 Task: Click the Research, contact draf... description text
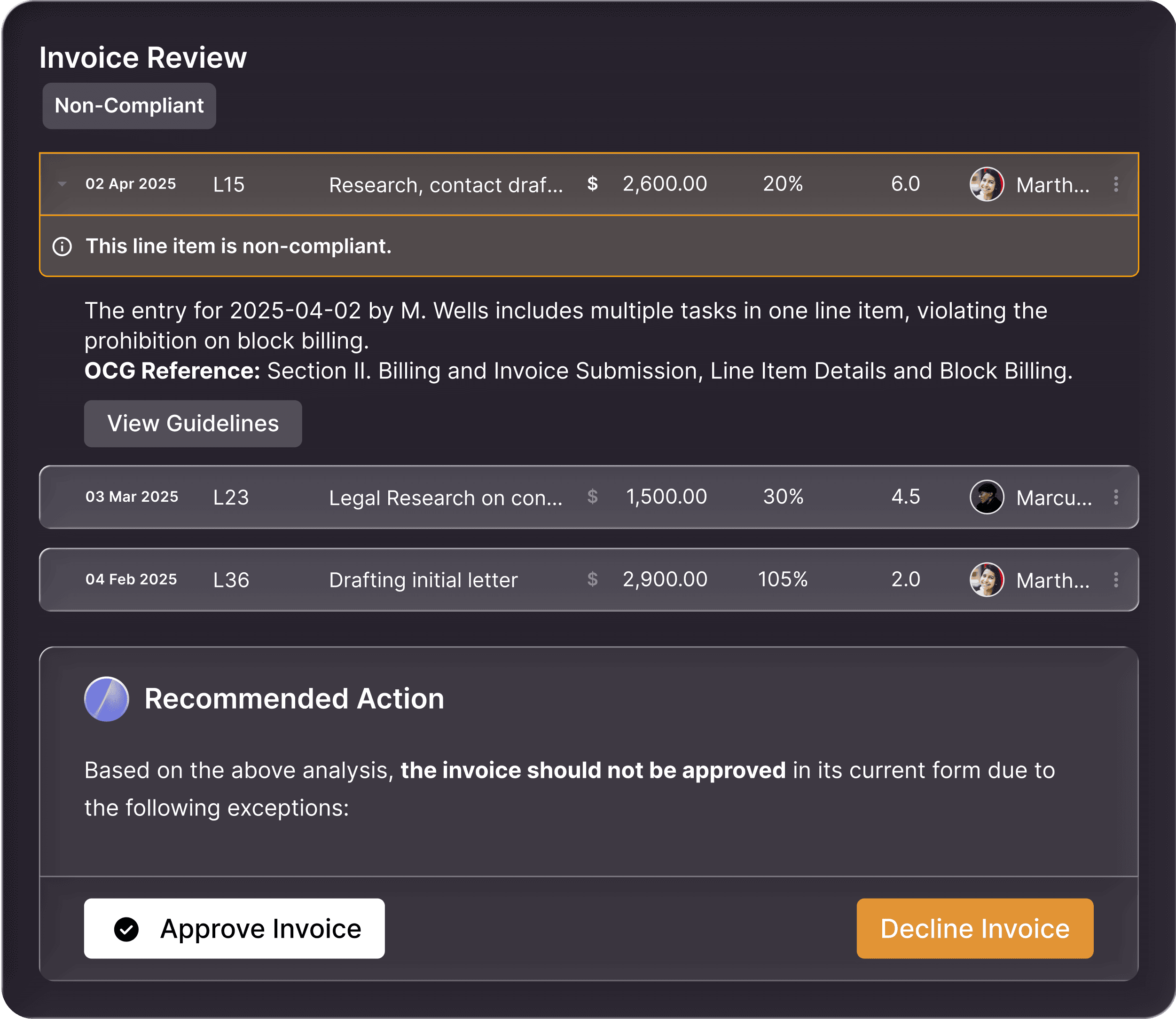coord(446,185)
